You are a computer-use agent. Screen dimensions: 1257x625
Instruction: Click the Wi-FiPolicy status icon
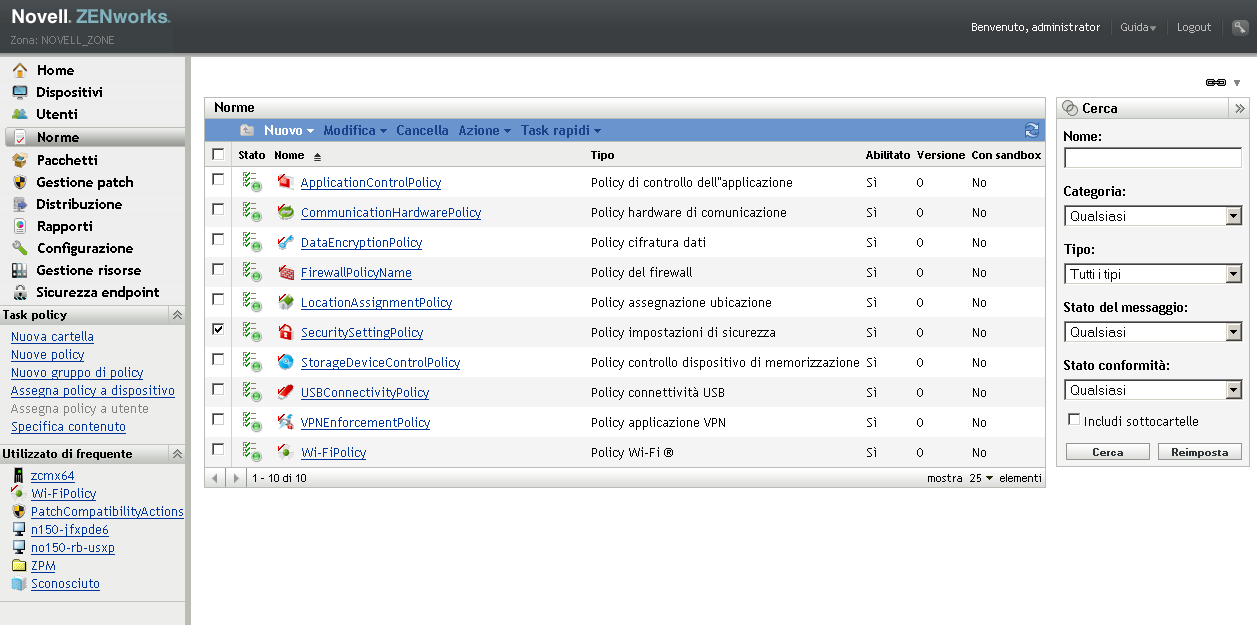click(x=251, y=452)
